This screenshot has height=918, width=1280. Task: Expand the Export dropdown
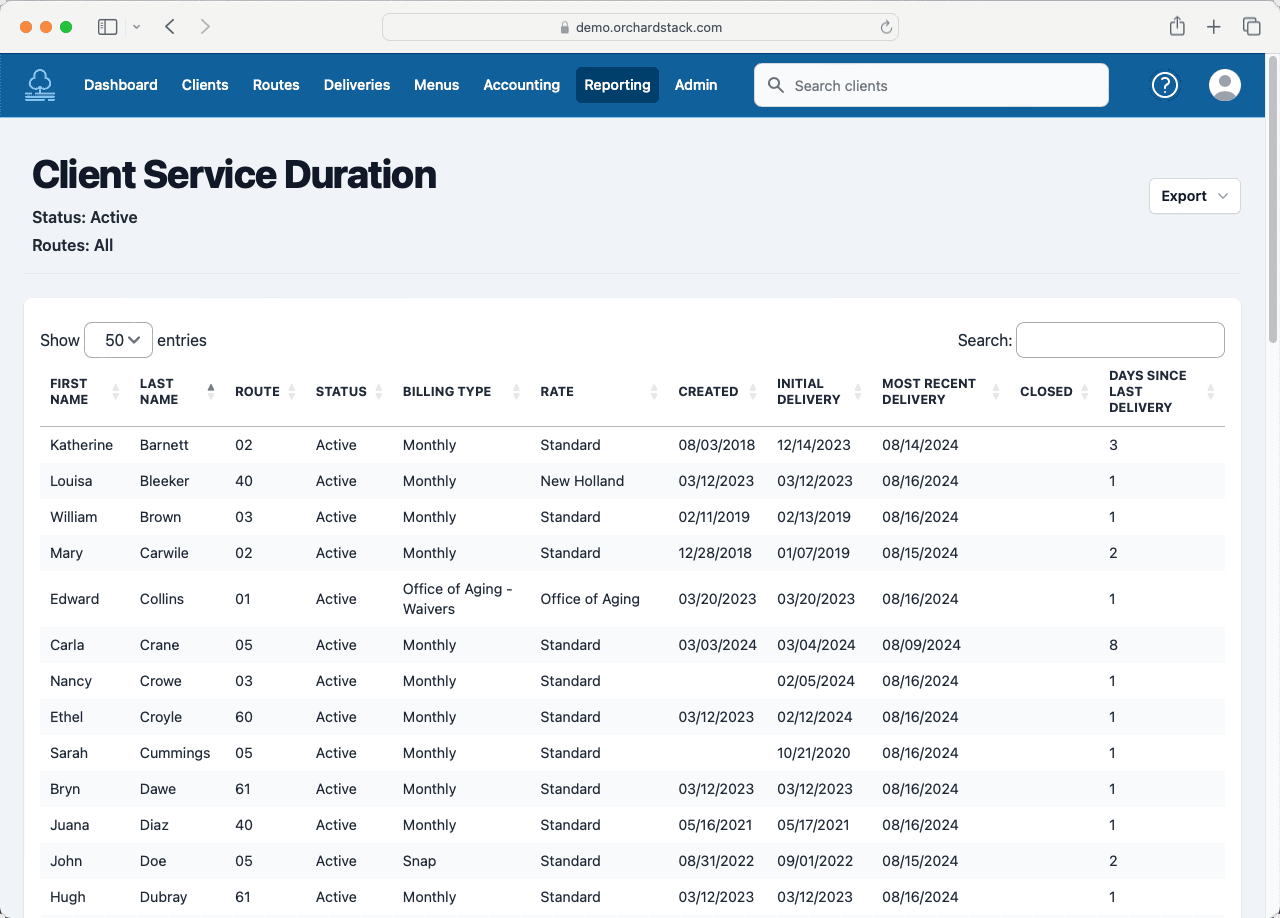point(1194,196)
